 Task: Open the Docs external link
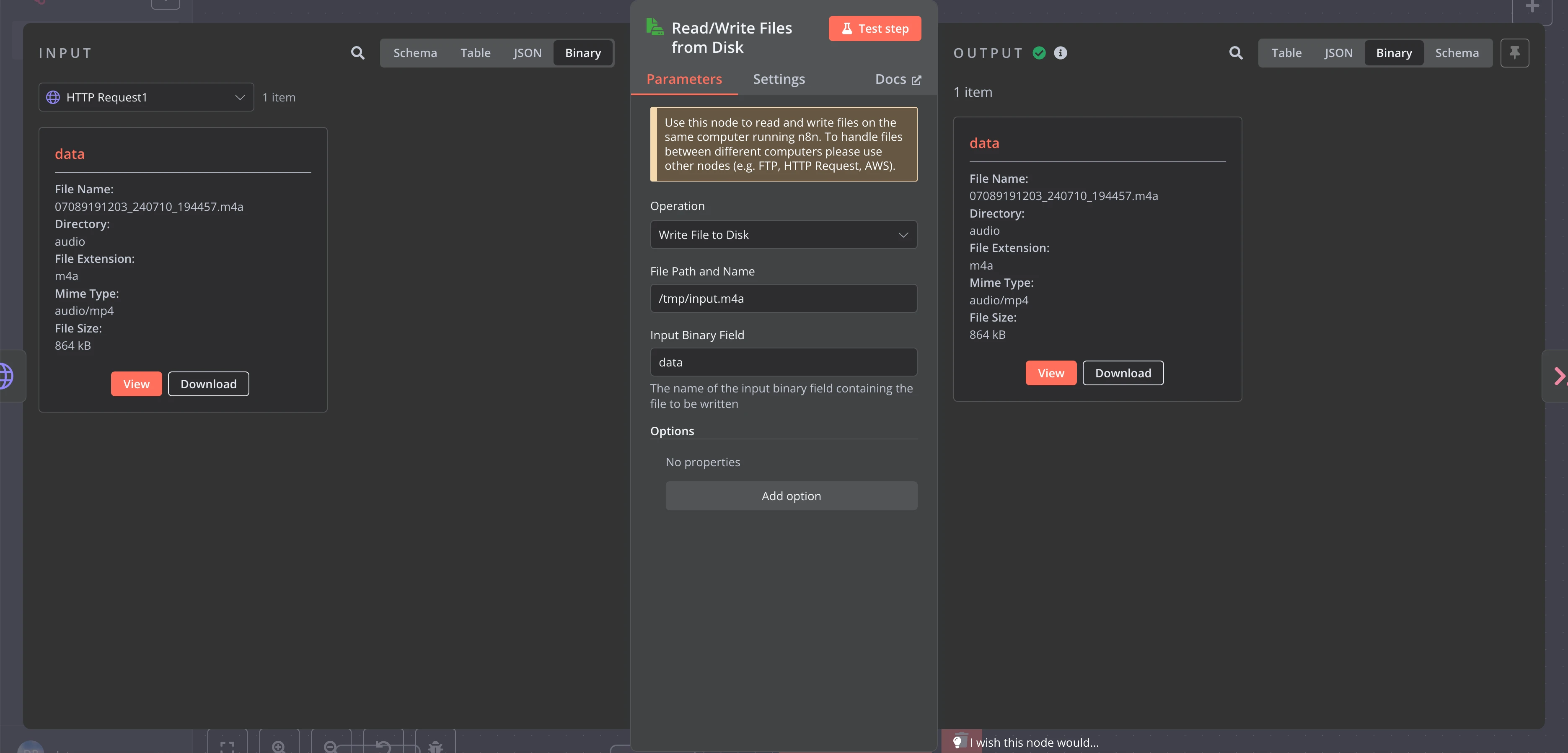(898, 79)
